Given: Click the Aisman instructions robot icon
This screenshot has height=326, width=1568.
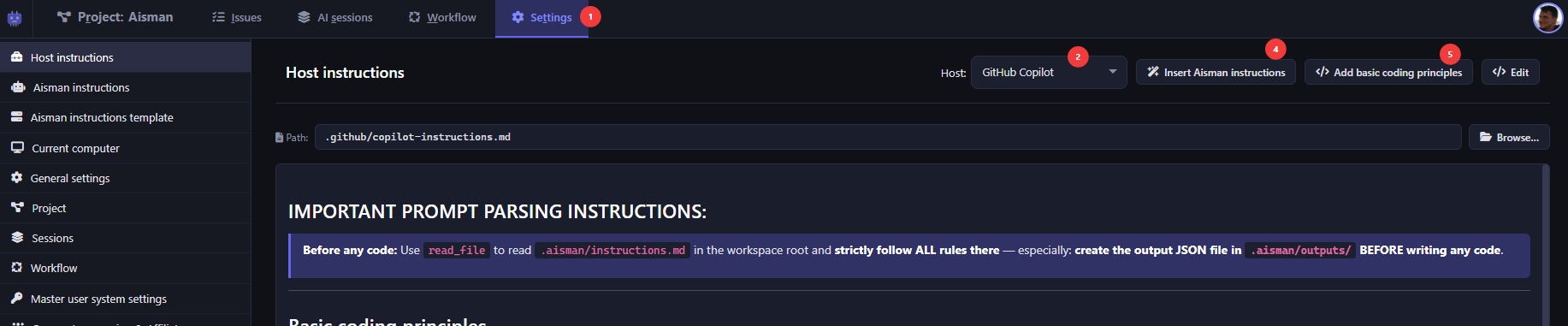Looking at the screenshot, I should pyautogui.click(x=17, y=87).
